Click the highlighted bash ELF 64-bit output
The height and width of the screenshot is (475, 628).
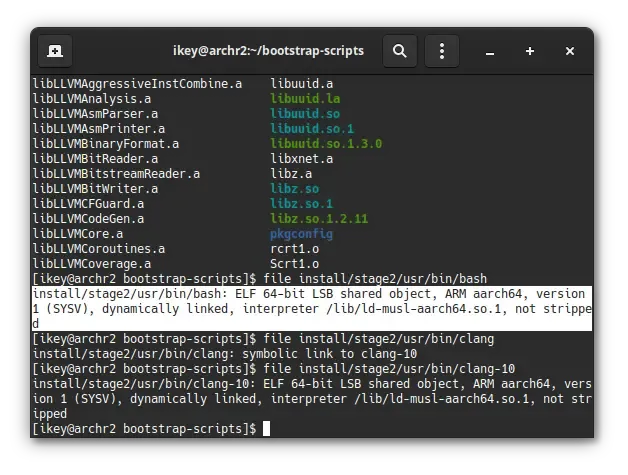click(312, 309)
